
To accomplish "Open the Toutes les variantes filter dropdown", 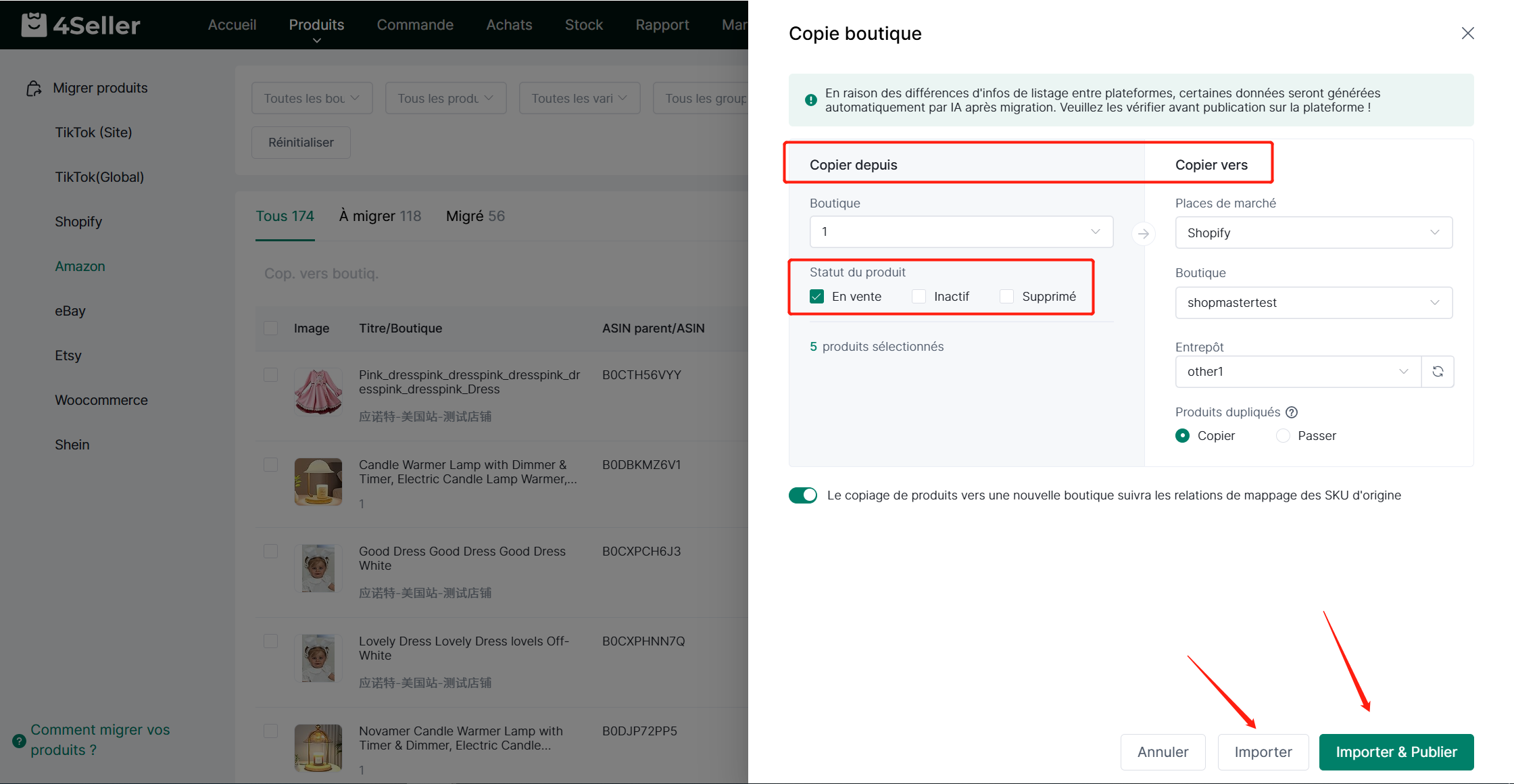I will [579, 99].
